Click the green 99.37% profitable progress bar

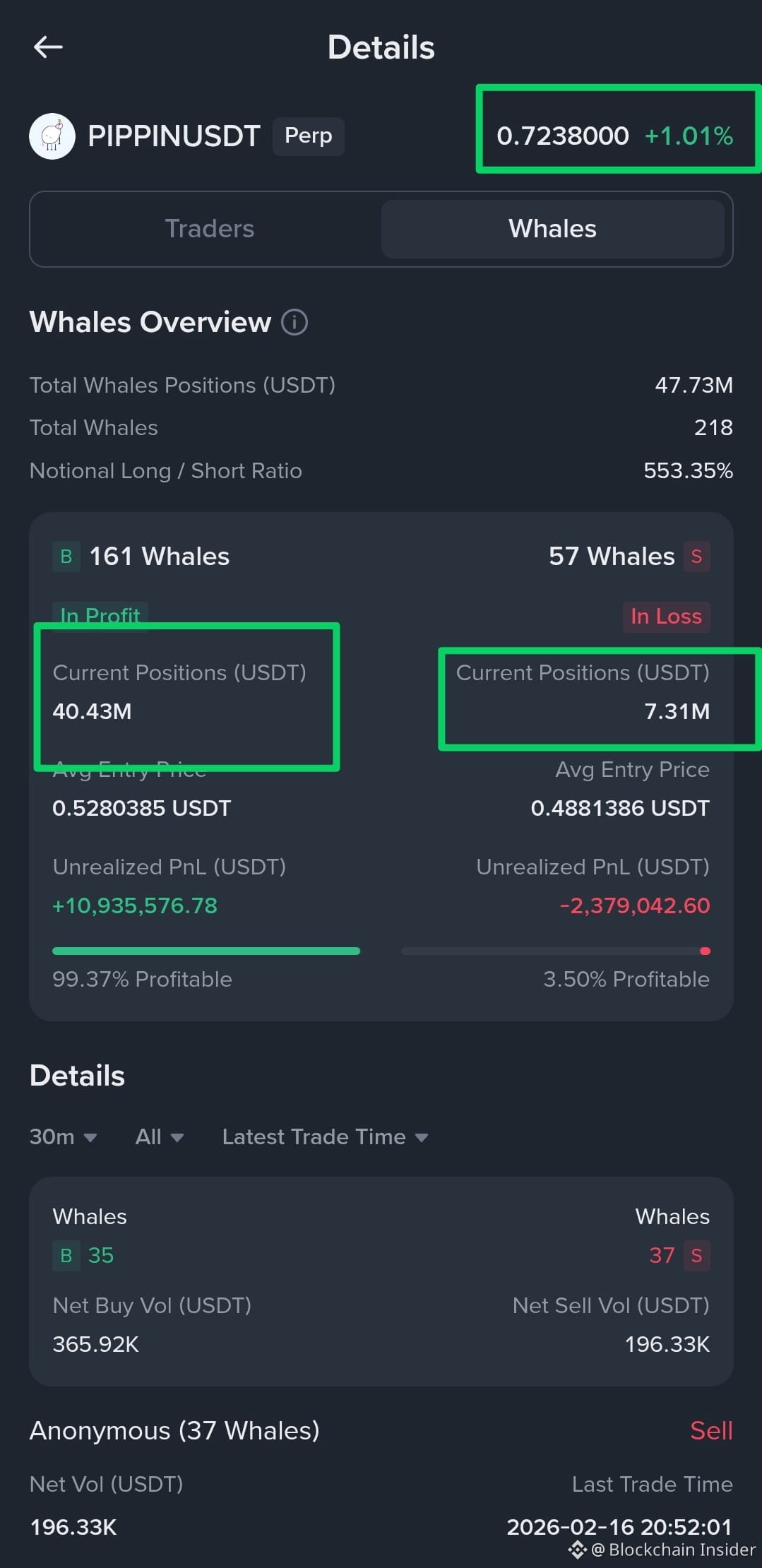[x=206, y=951]
